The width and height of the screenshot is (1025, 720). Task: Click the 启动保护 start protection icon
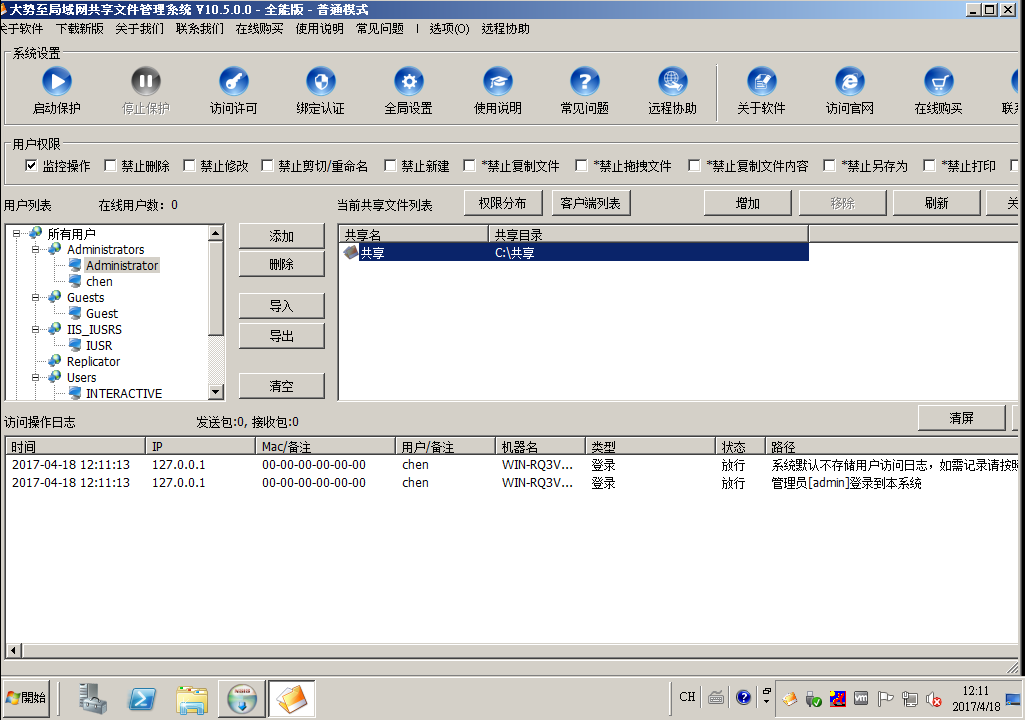(56, 82)
